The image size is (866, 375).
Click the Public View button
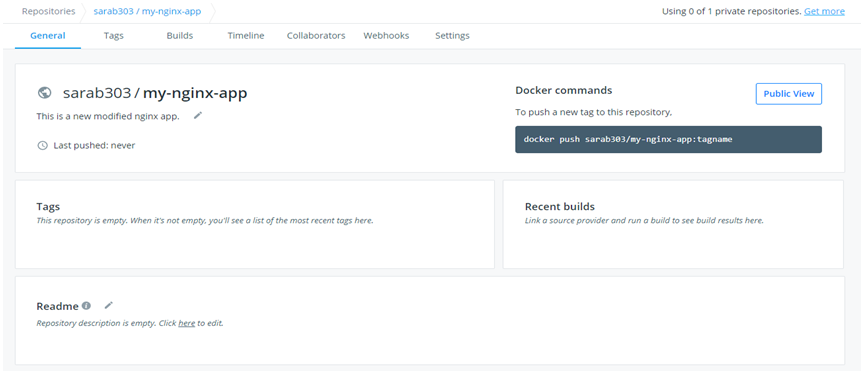(x=789, y=94)
